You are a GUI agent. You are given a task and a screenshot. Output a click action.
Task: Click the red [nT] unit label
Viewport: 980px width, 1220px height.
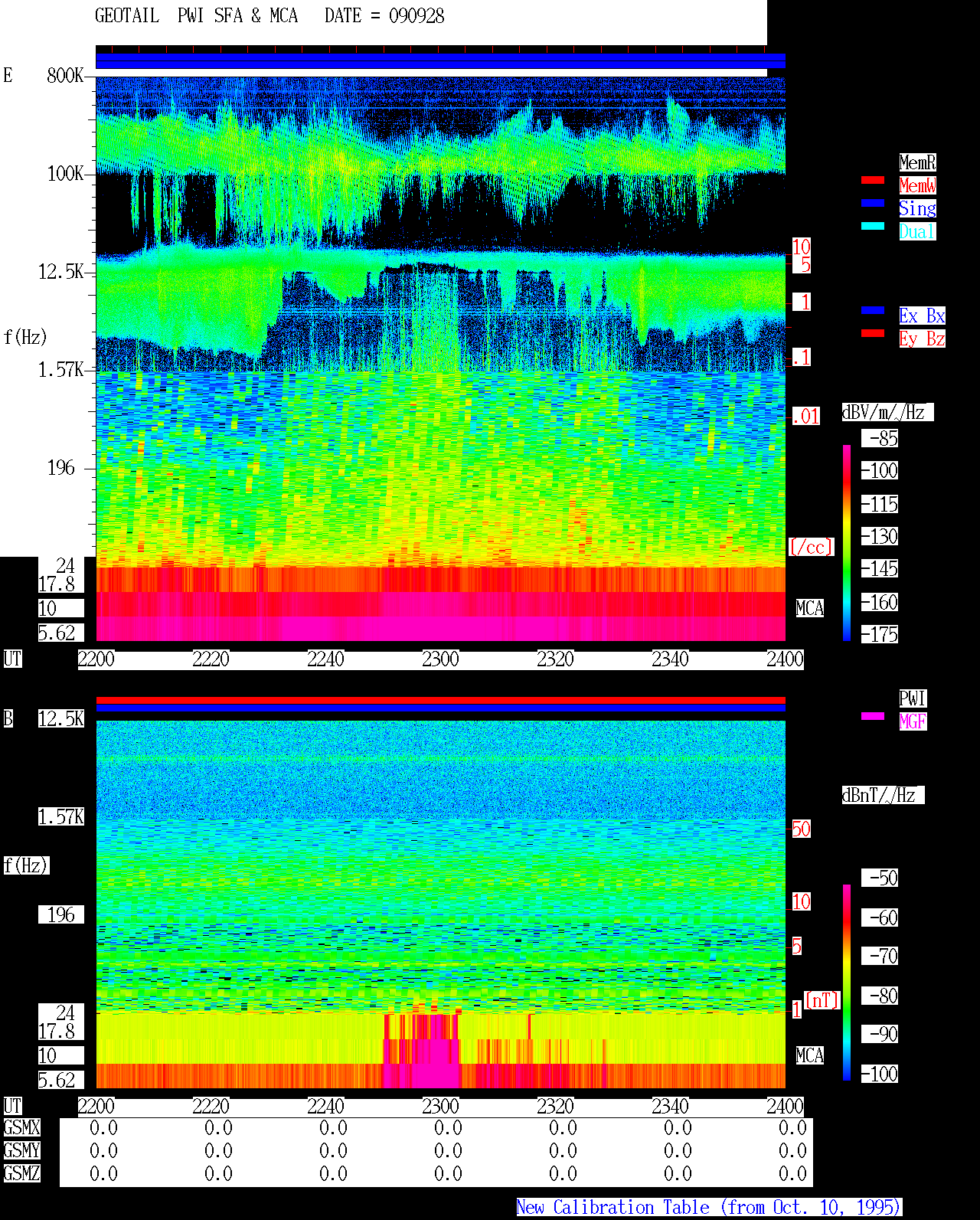click(822, 1000)
